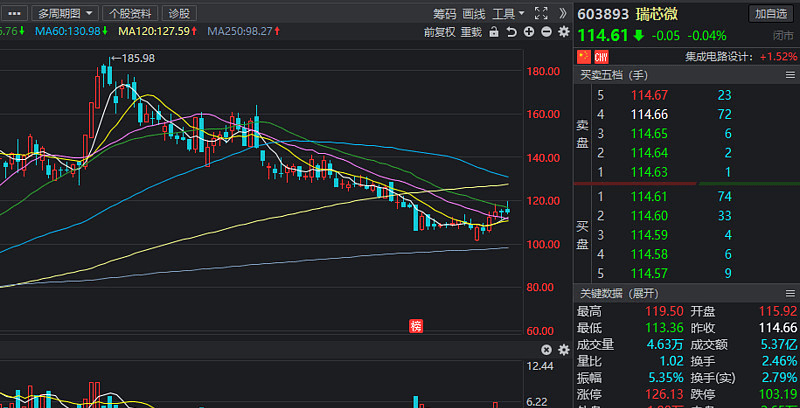Close the volume sub-chart panel

tap(546, 350)
